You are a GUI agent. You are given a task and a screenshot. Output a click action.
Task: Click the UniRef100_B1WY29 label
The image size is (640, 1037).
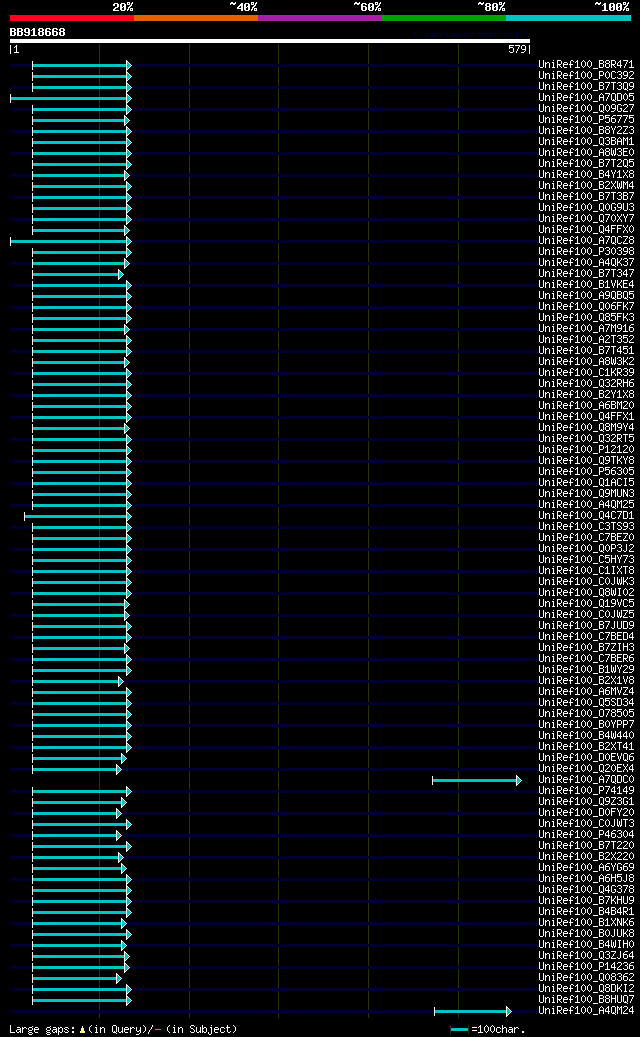click(x=586, y=670)
